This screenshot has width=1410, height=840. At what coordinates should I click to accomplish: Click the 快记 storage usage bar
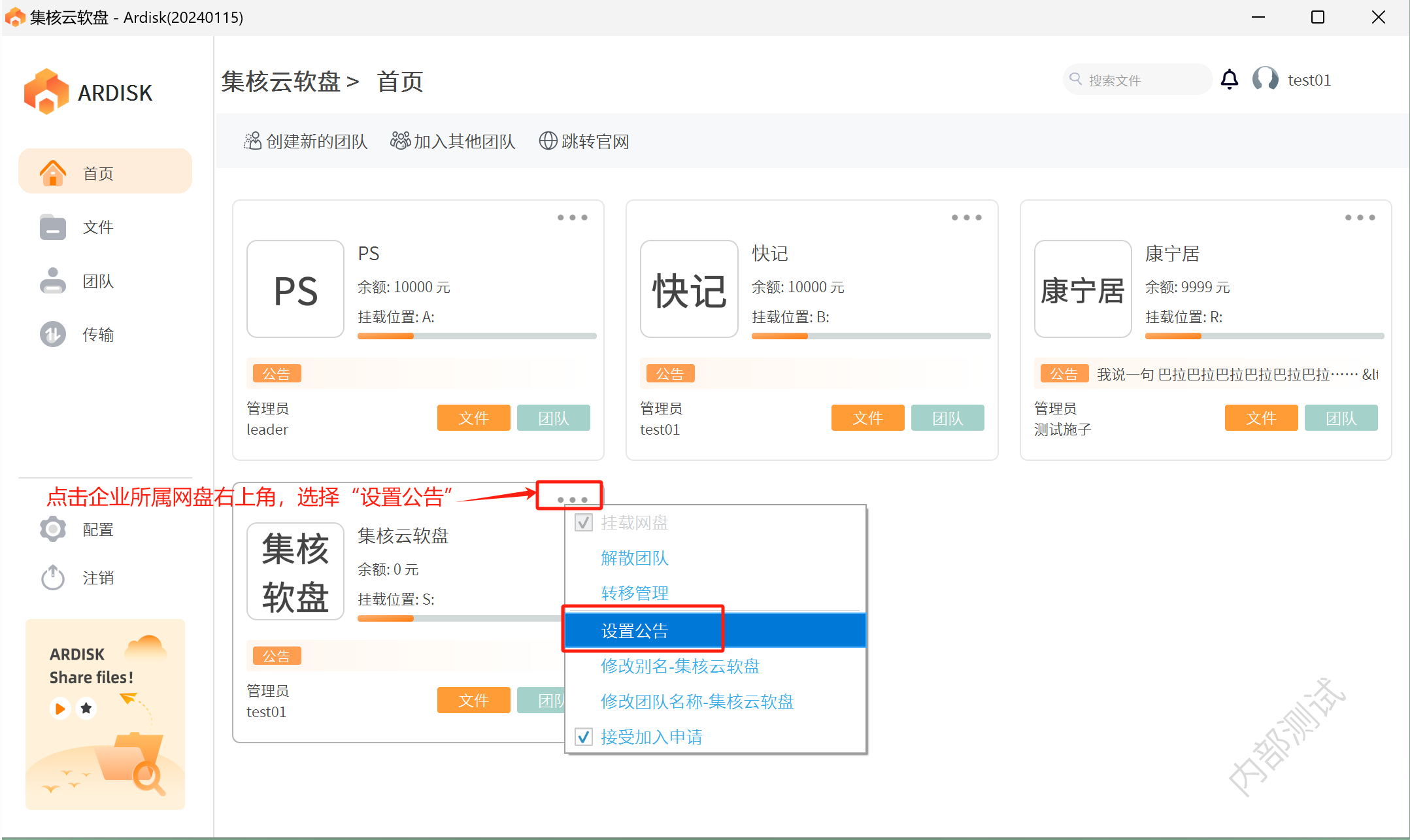tap(871, 336)
